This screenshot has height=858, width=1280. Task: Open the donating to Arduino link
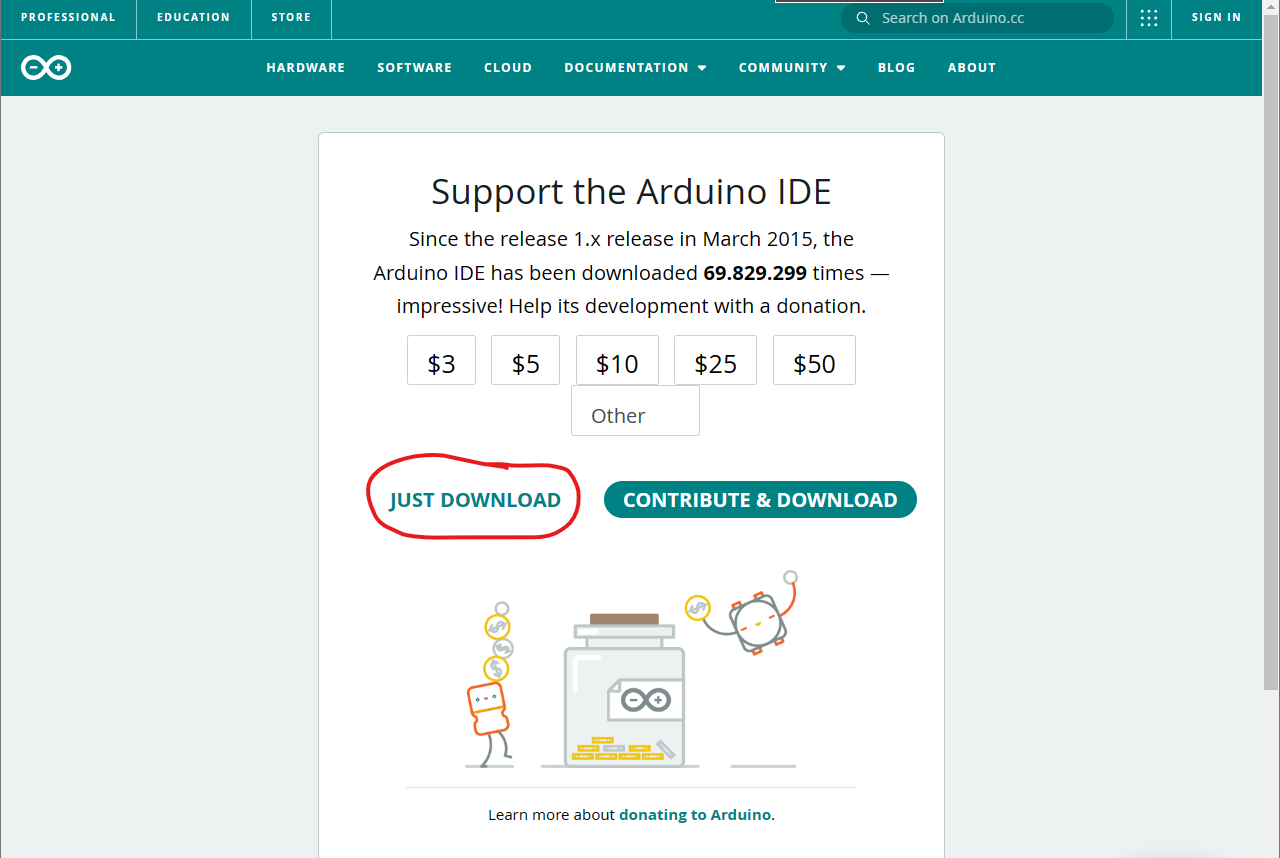click(695, 815)
